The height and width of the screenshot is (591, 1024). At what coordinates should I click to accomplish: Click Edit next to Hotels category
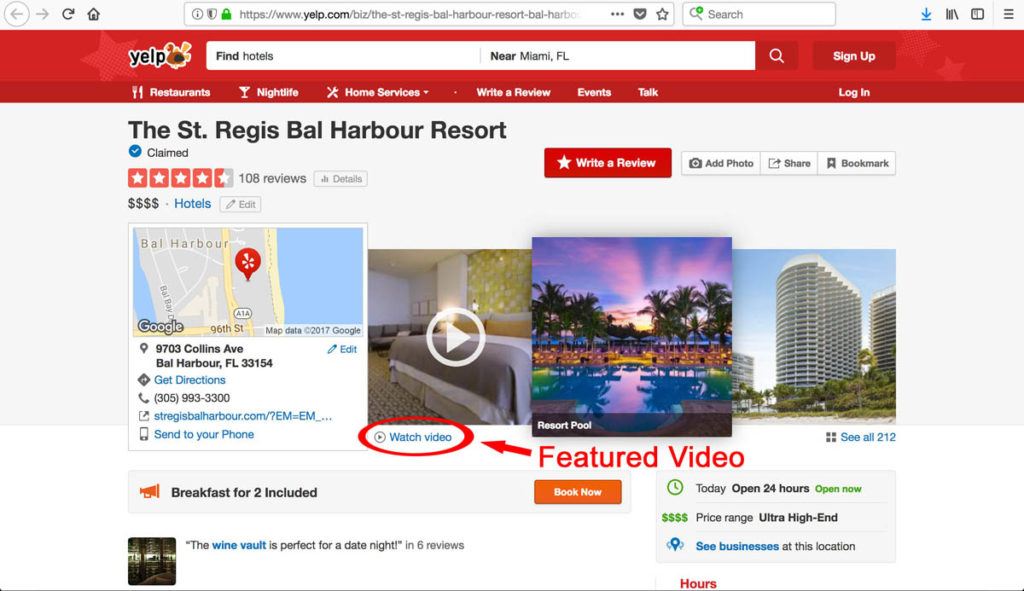240,204
